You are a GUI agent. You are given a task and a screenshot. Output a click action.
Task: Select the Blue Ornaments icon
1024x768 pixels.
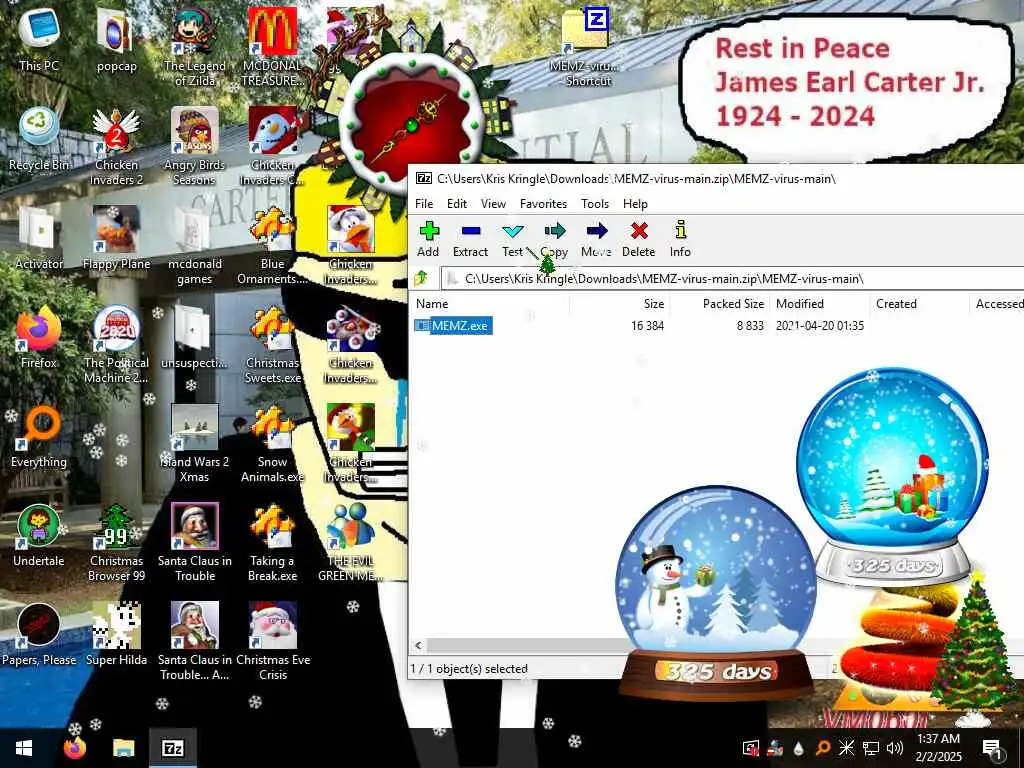[273, 246]
